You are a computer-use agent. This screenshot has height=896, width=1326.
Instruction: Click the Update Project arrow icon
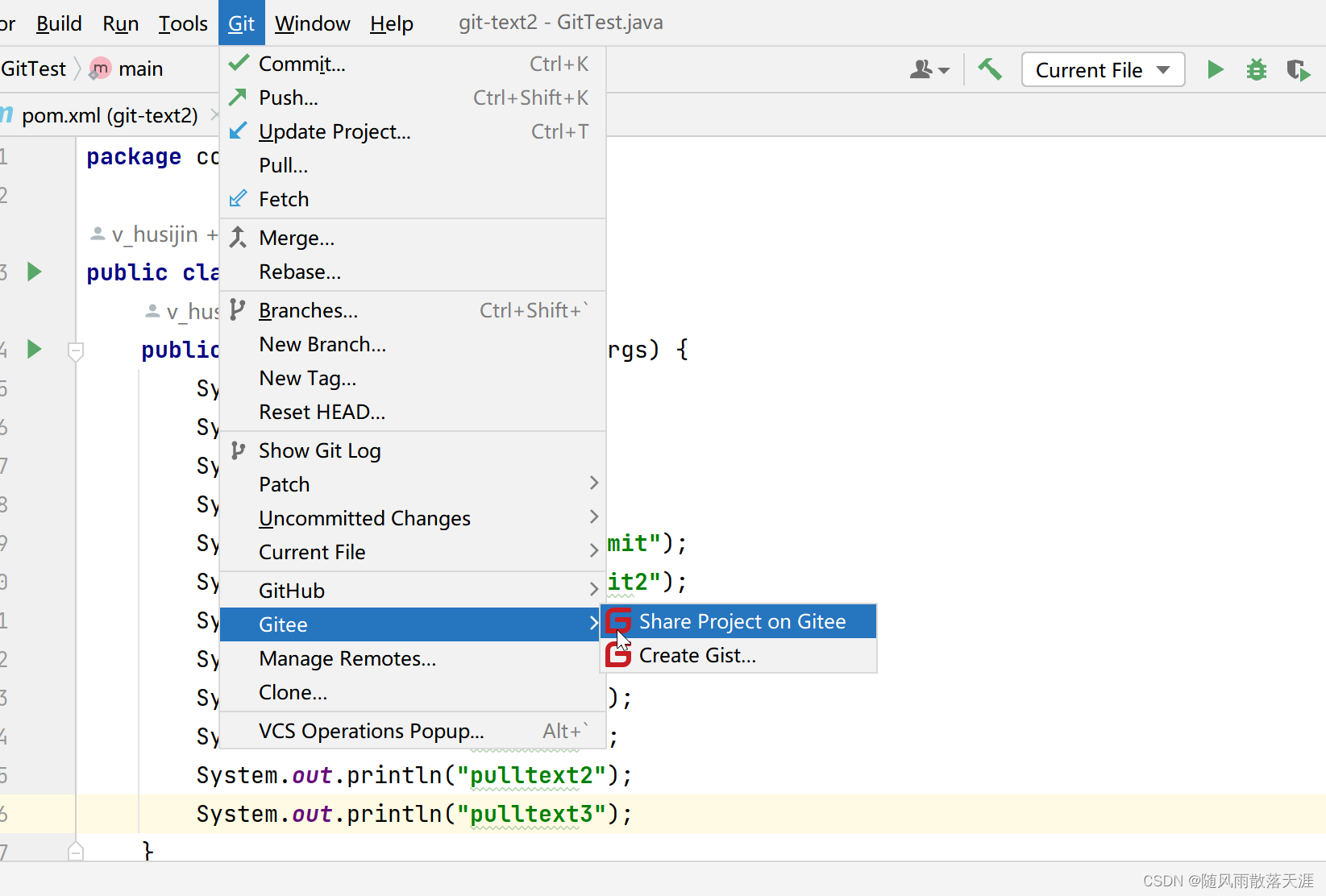238,131
